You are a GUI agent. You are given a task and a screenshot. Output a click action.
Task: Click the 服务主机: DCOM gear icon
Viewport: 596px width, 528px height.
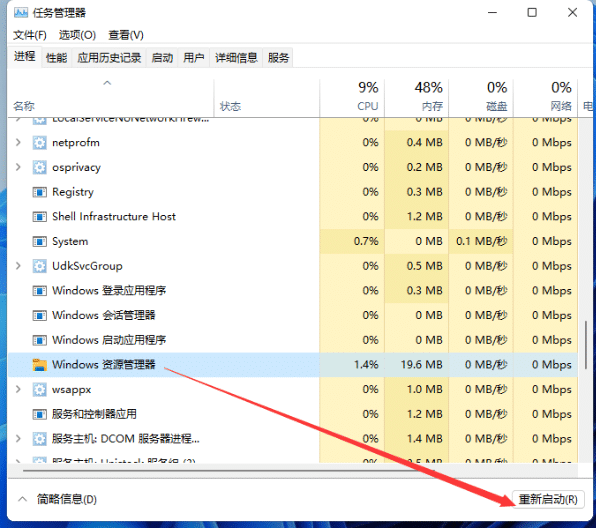40,439
